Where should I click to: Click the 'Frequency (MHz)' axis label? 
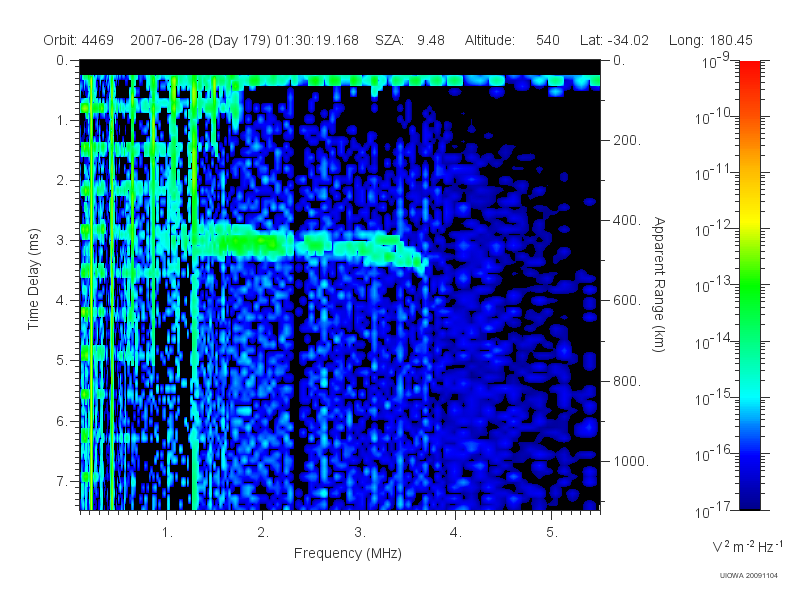coord(348,554)
